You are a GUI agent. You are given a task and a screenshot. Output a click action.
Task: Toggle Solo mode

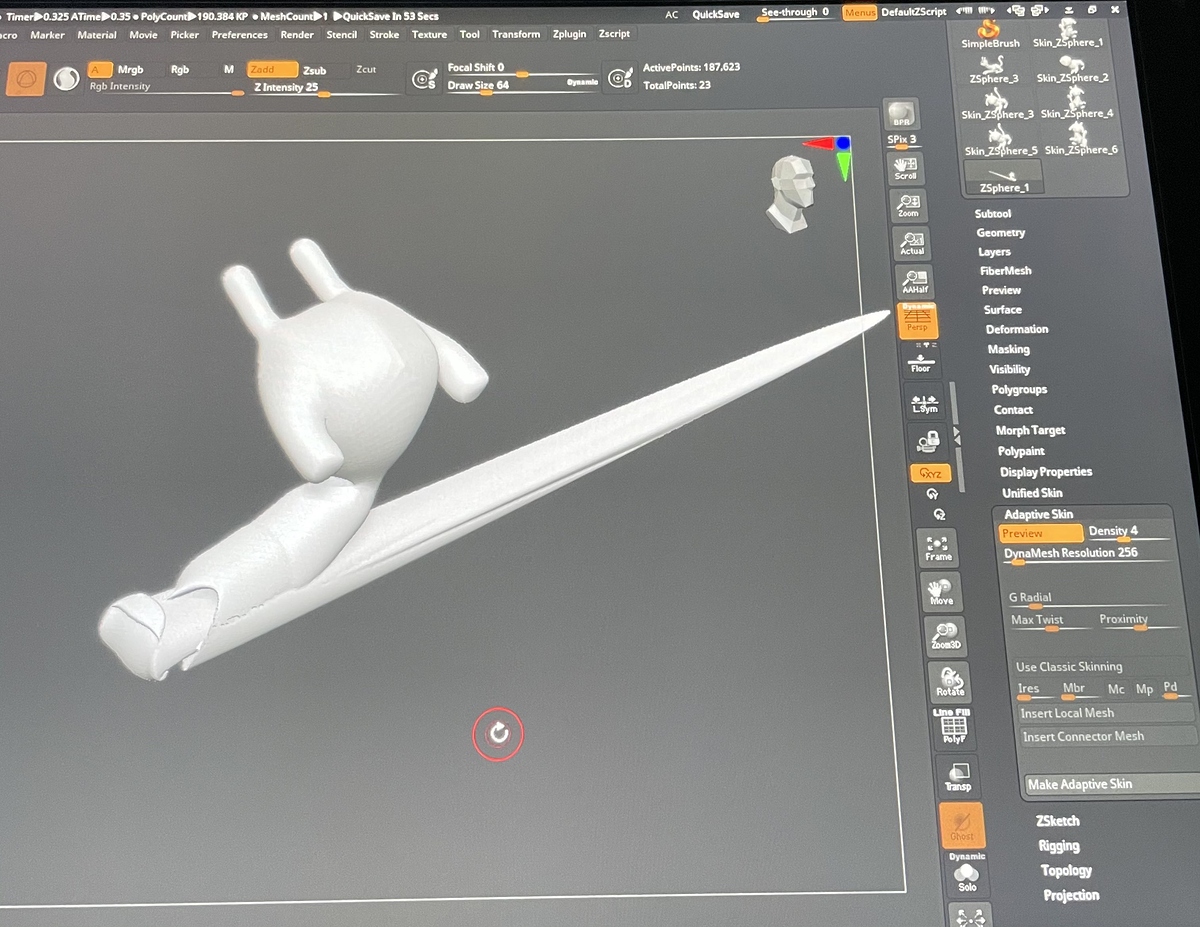(x=967, y=878)
